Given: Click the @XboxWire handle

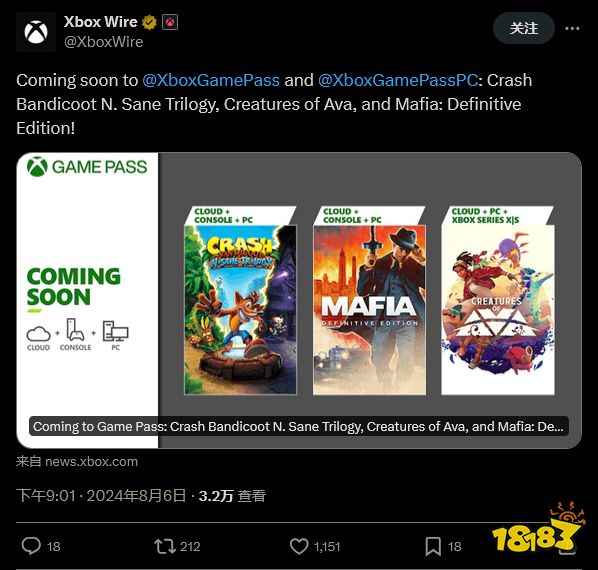Looking at the screenshot, I should coord(103,42).
